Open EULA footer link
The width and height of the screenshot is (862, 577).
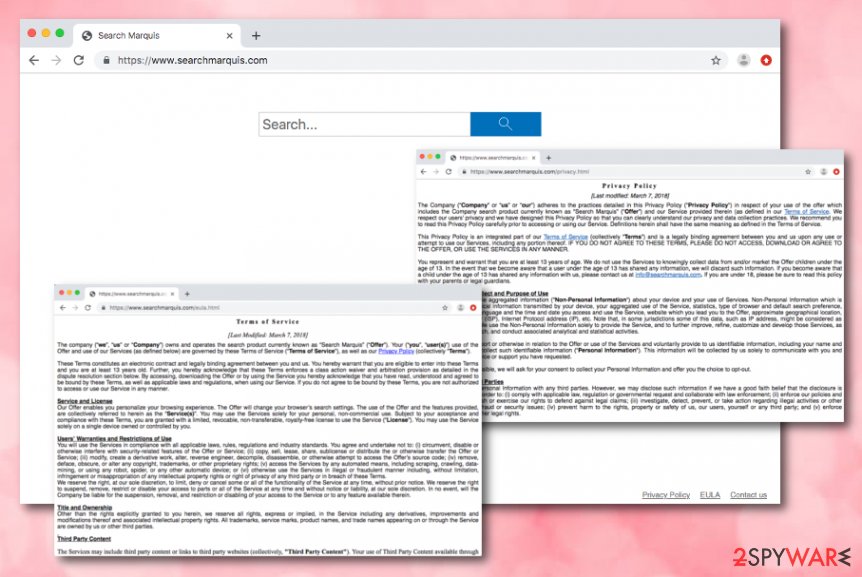710,495
